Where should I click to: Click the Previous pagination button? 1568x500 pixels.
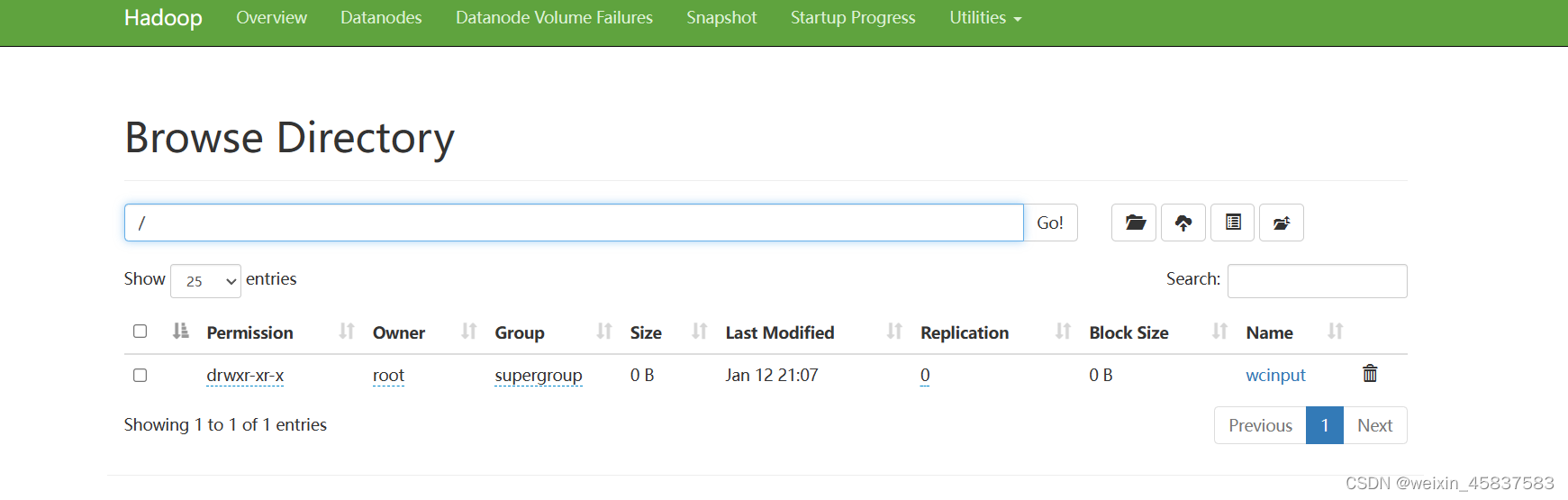[x=1260, y=425]
